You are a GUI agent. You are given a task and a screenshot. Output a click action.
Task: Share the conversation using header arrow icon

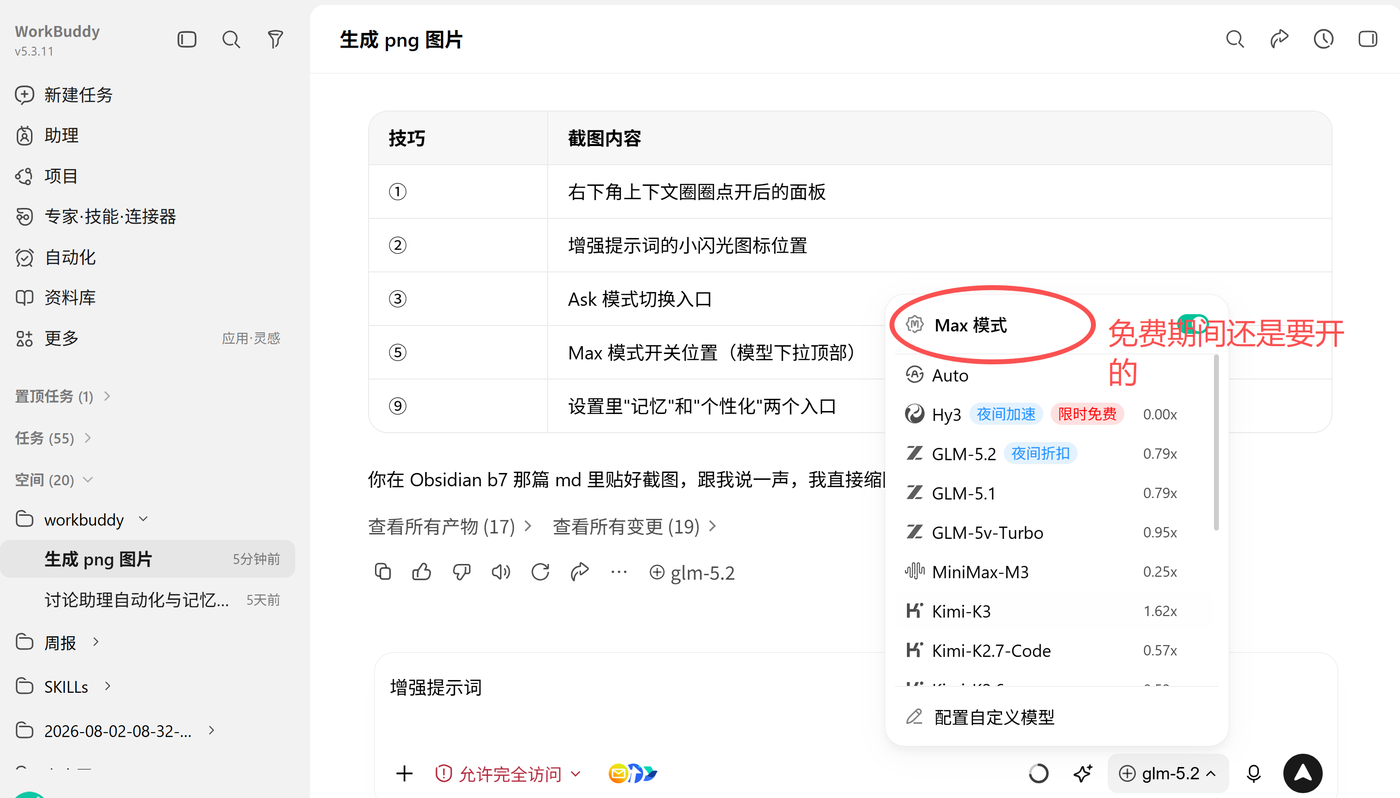1279,39
